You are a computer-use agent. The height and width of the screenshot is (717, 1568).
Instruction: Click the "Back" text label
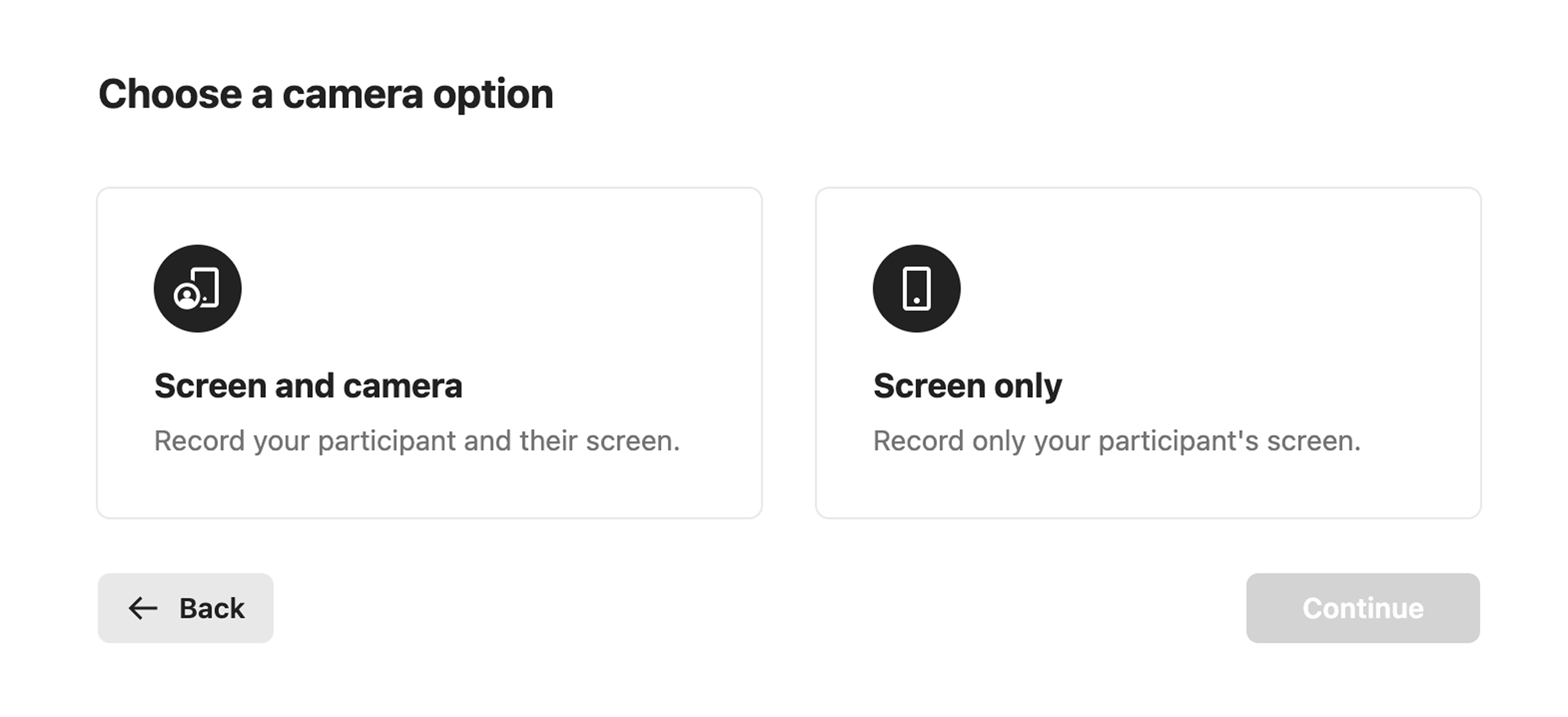pyautogui.click(x=212, y=608)
